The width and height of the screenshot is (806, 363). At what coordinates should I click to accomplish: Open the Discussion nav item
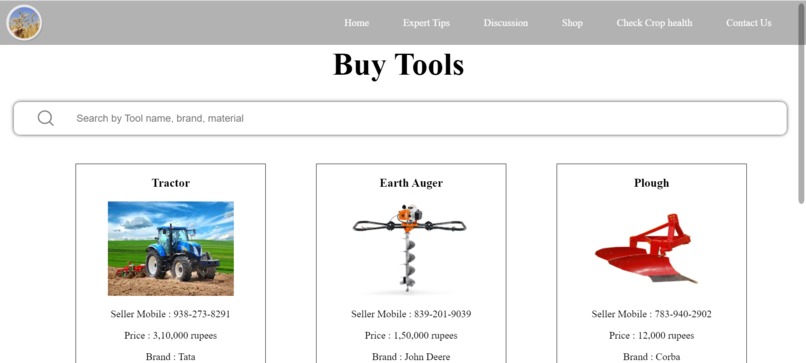(505, 23)
